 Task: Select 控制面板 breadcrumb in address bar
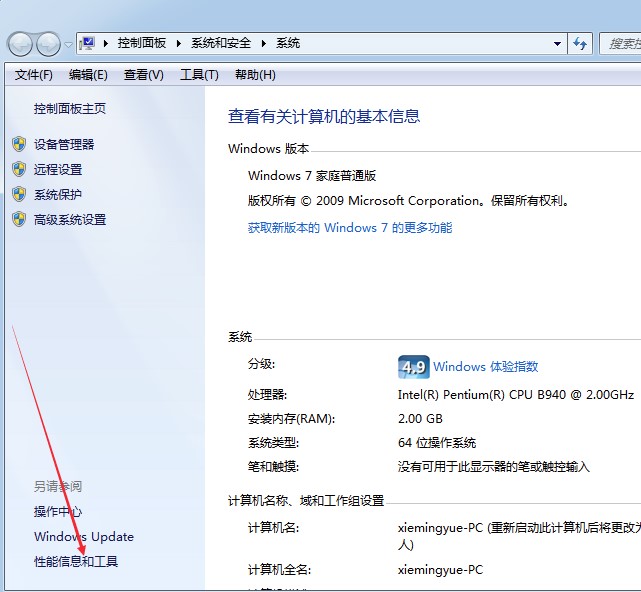click(x=141, y=43)
